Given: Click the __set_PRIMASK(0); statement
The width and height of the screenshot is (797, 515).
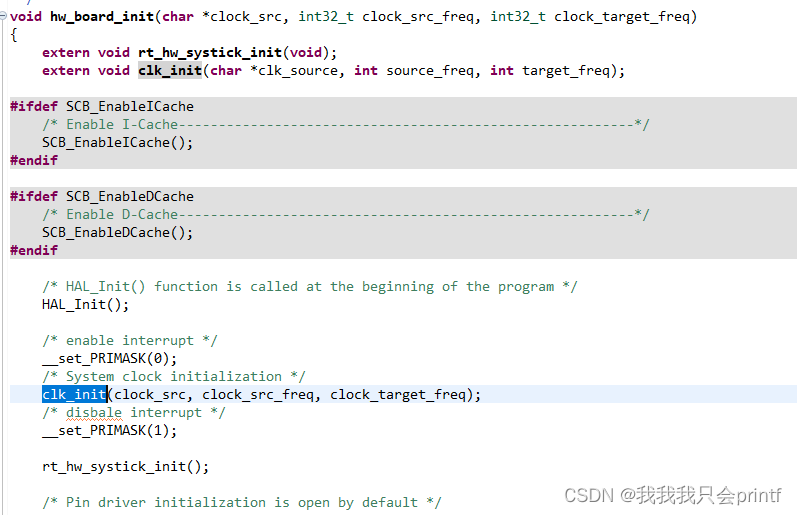Looking at the screenshot, I should click(x=109, y=358).
